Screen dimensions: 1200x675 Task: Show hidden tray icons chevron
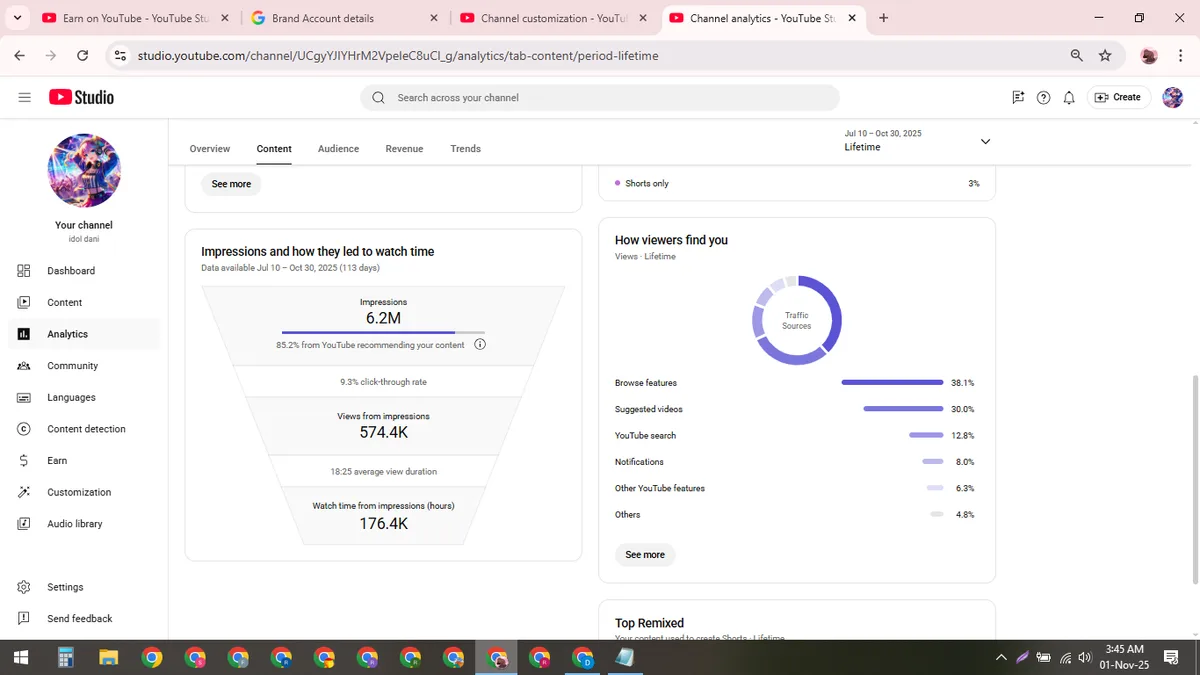point(1001,658)
